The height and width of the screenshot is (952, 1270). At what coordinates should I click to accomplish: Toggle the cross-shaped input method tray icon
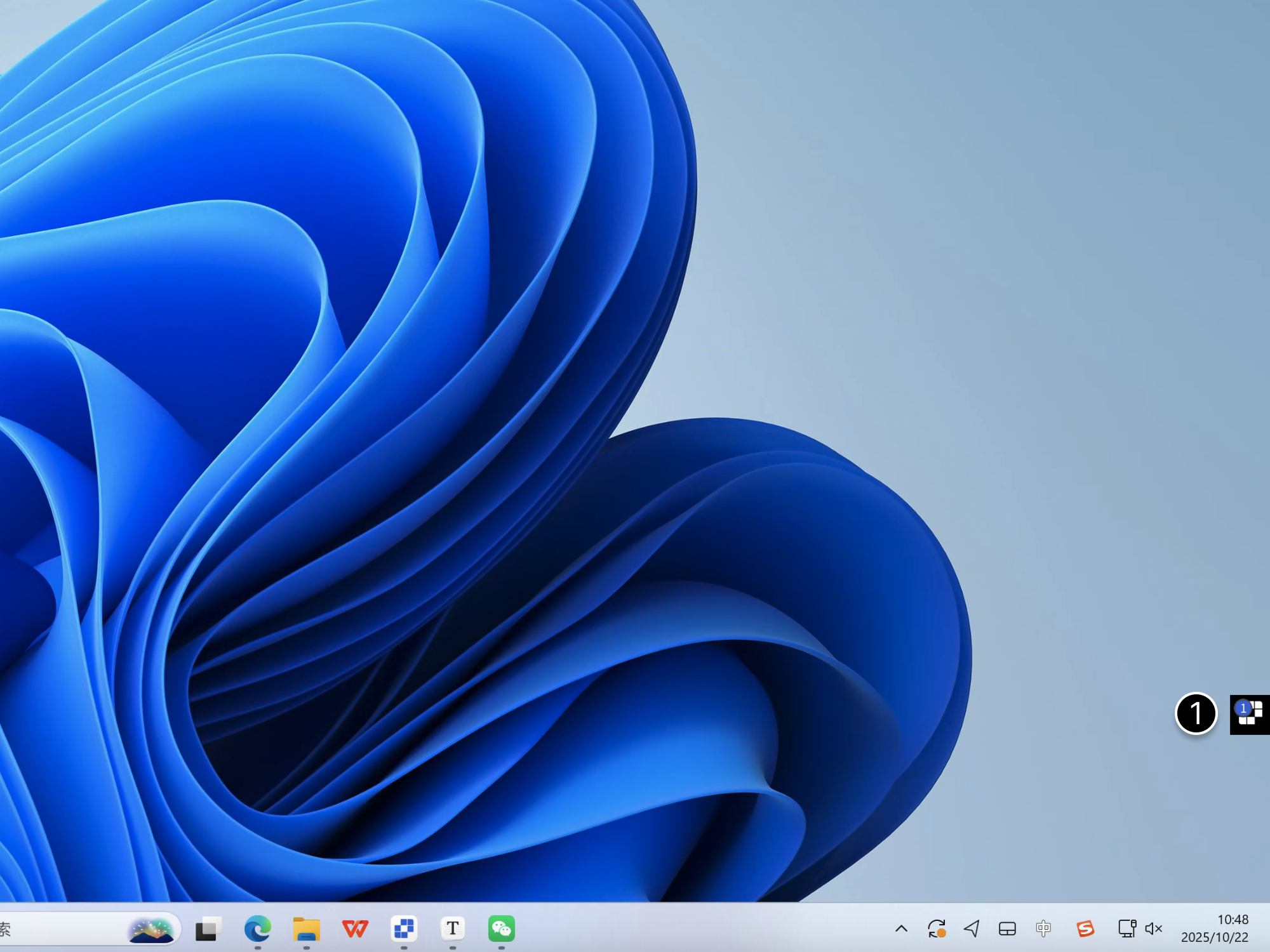coord(1043,929)
